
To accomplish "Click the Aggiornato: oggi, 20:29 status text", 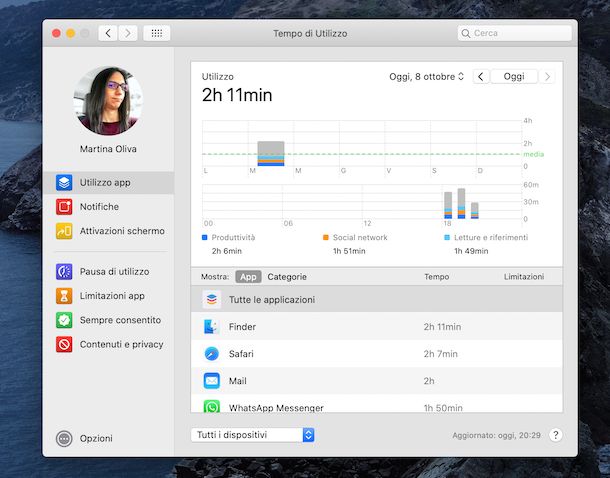I will (496, 435).
